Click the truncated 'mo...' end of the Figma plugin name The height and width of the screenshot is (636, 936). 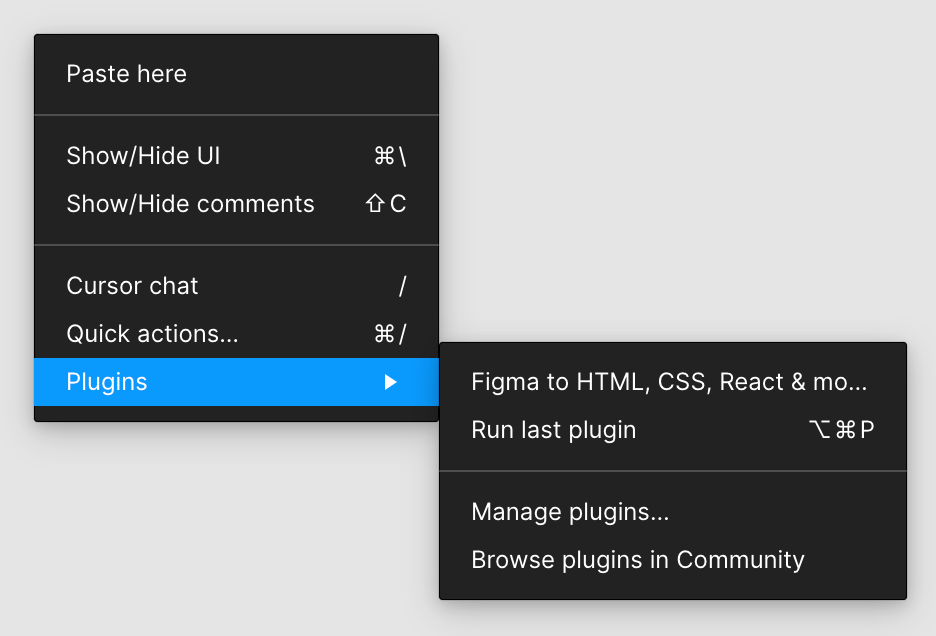tap(840, 382)
